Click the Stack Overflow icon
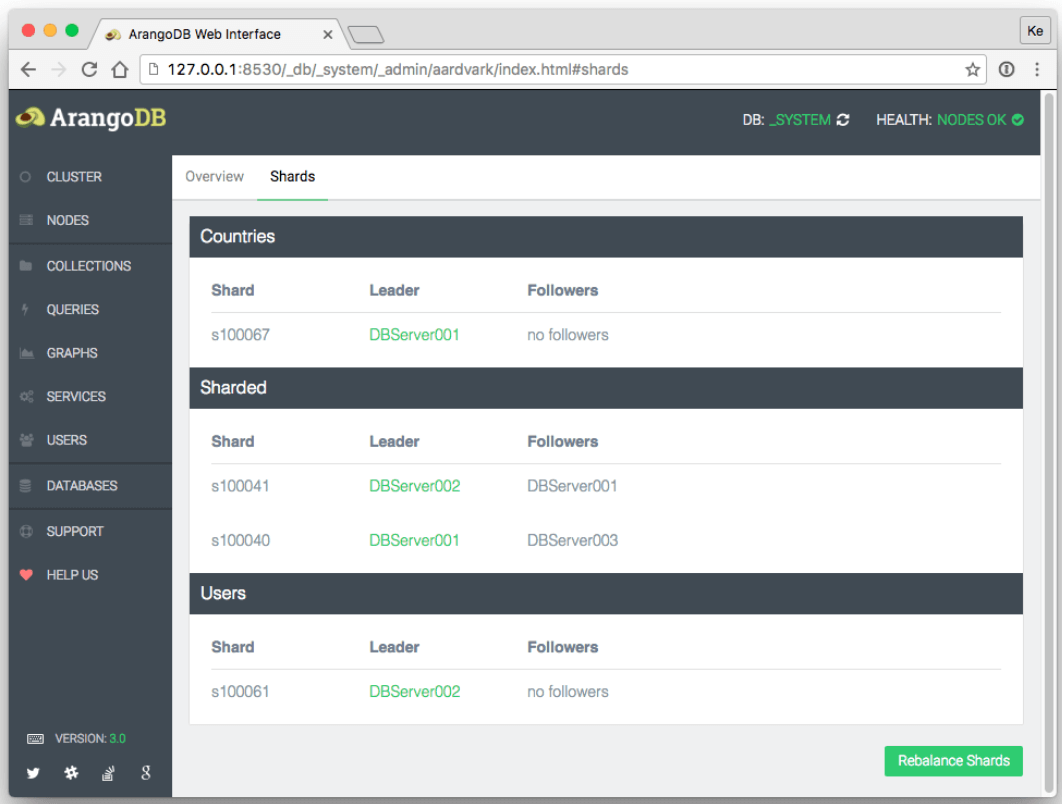This screenshot has height=804, width=1062. pos(107,773)
